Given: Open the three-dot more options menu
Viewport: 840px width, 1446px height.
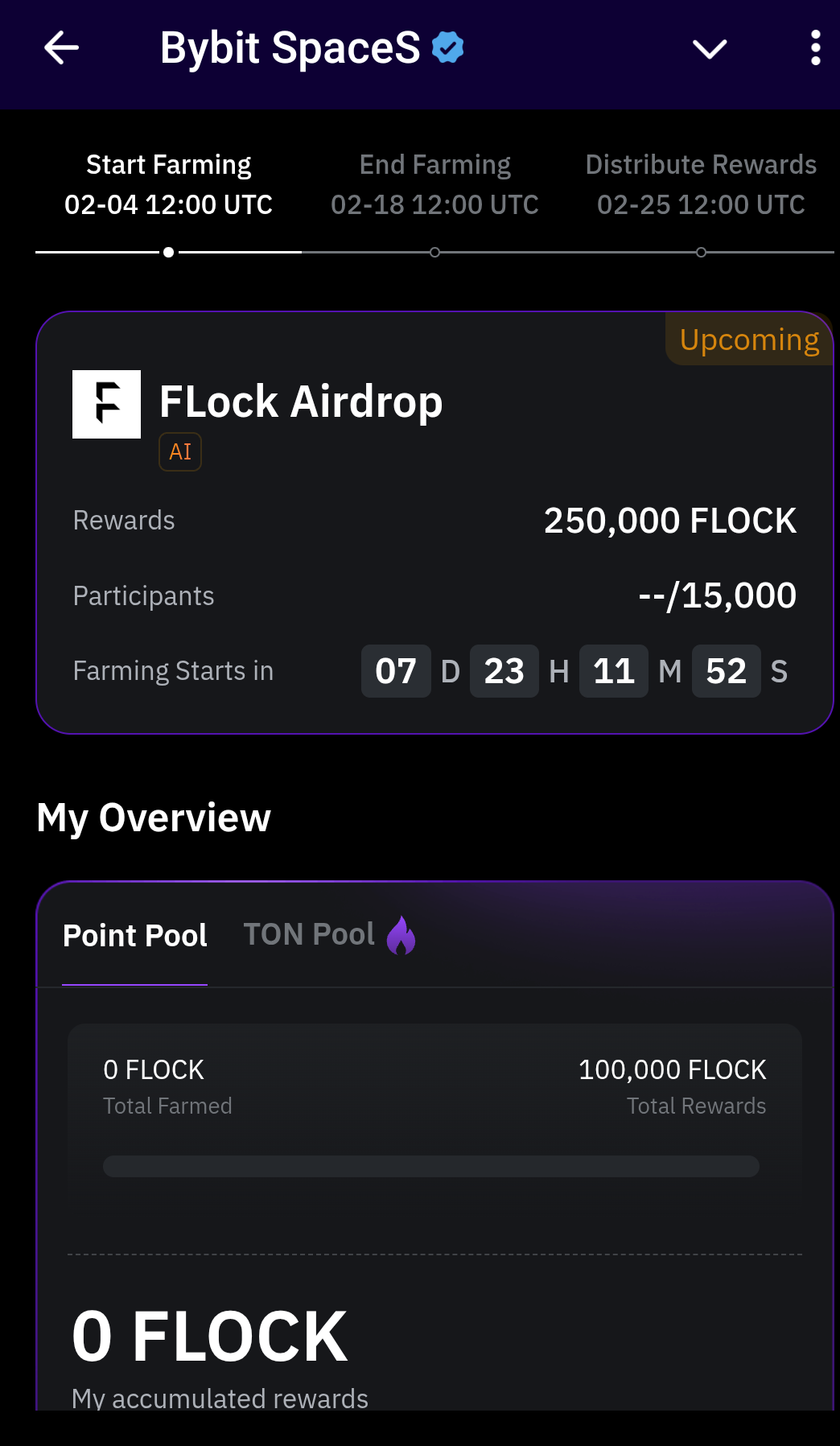Looking at the screenshot, I should pos(815,48).
